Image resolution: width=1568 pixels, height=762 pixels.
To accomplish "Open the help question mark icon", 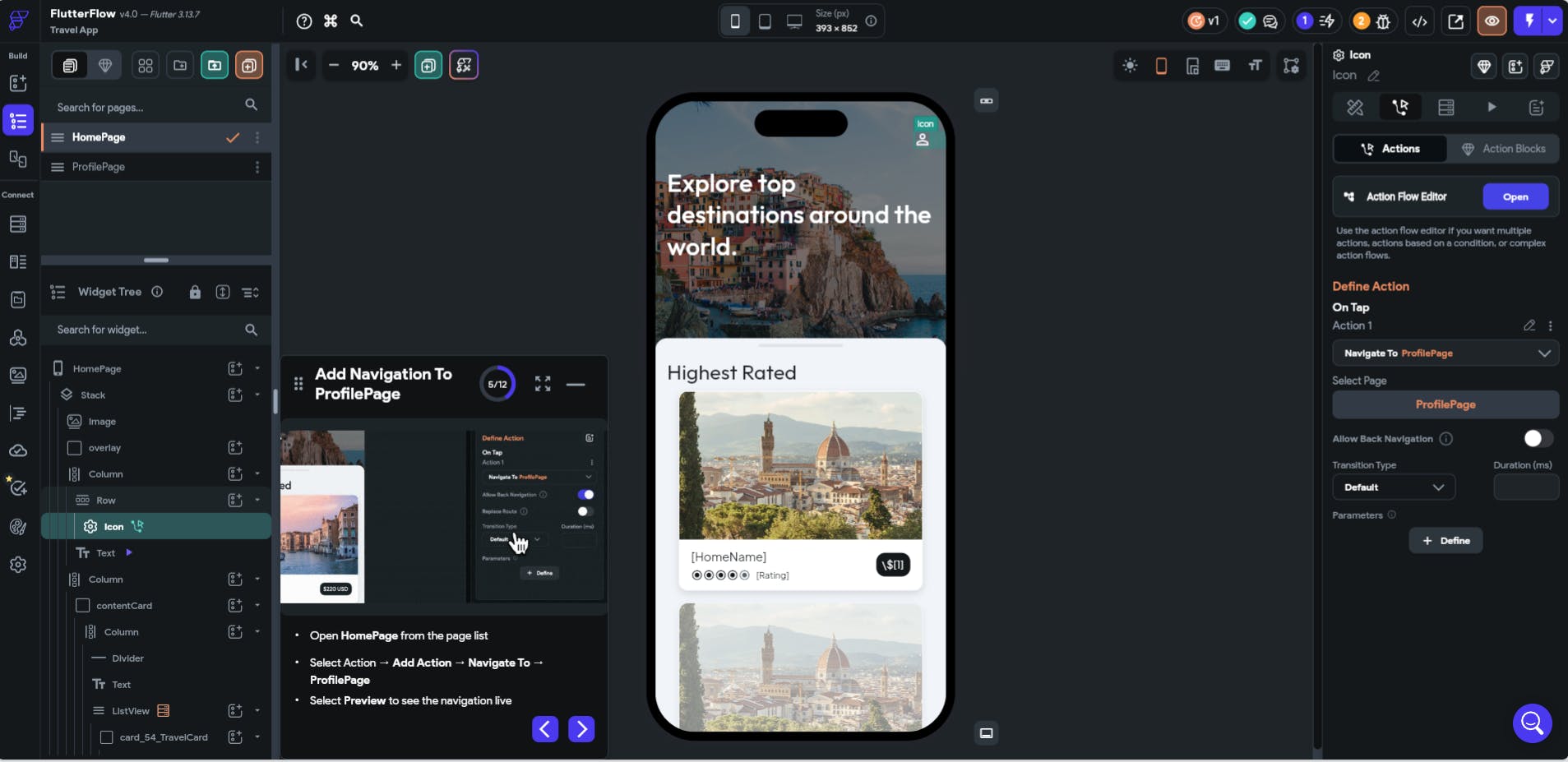I will coord(304,21).
